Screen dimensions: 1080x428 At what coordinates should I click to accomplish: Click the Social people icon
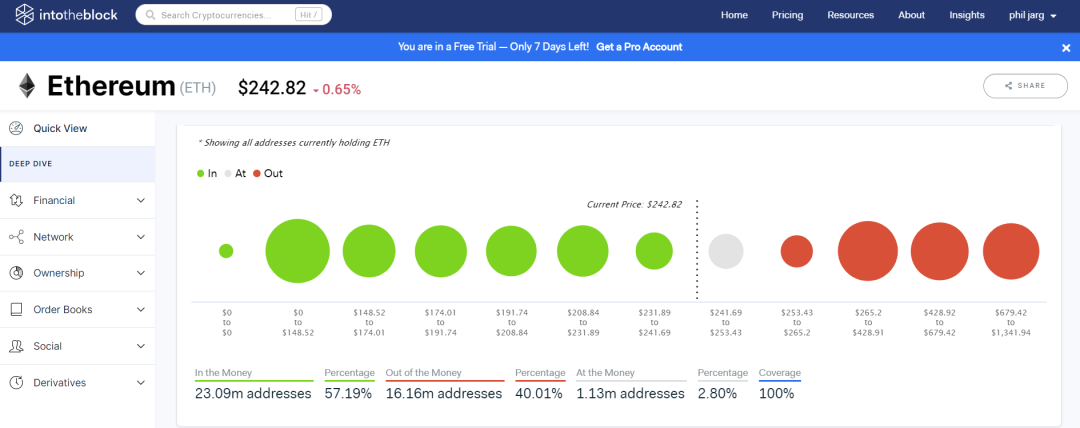click(17, 346)
